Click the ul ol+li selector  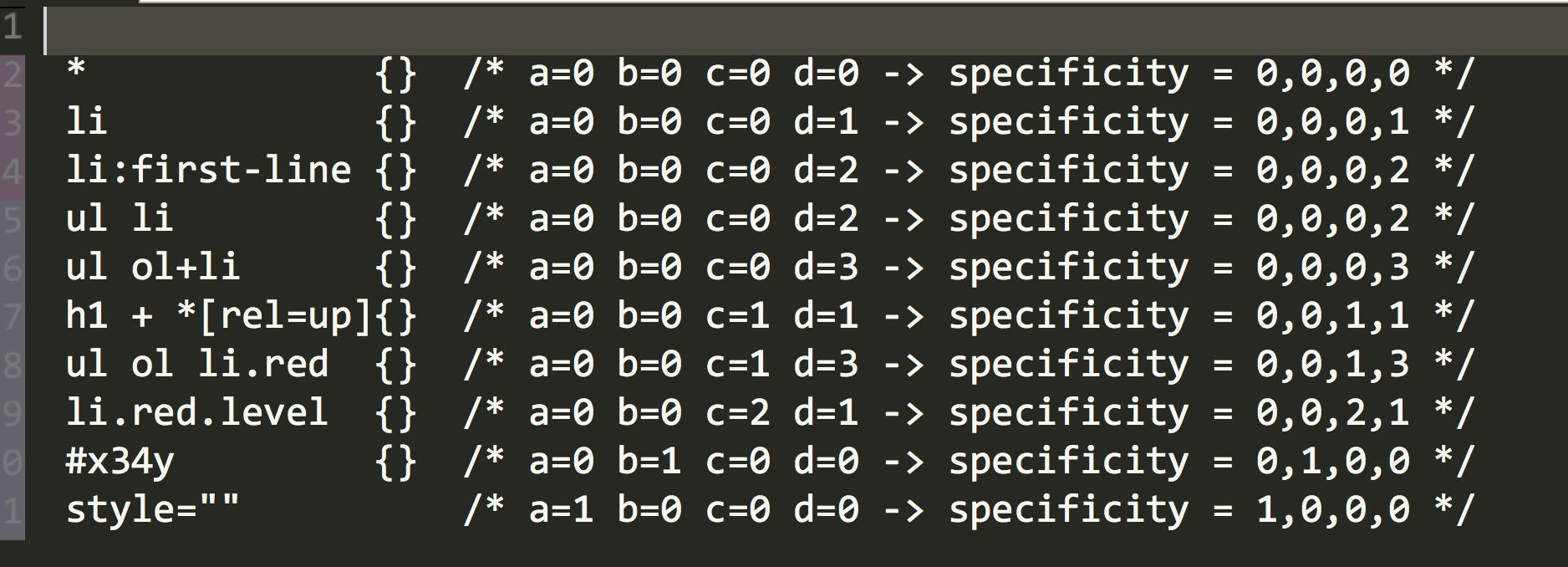[x=153, y=268]
